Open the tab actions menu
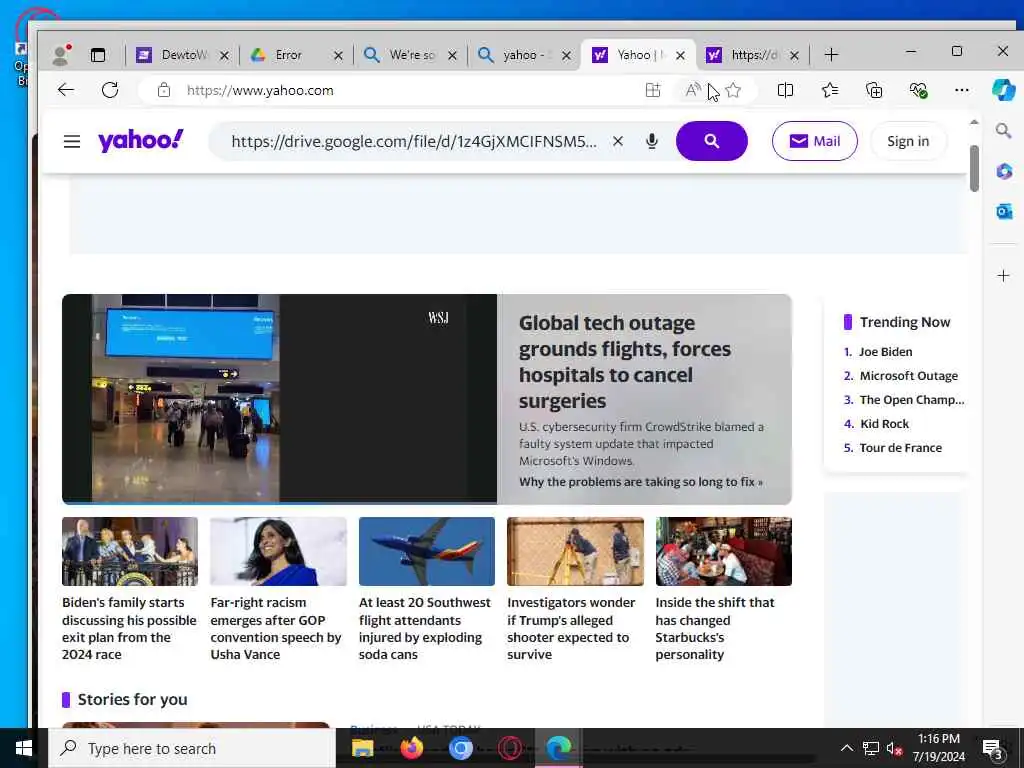Viewport: 1024px width, 768px height. 98,55
